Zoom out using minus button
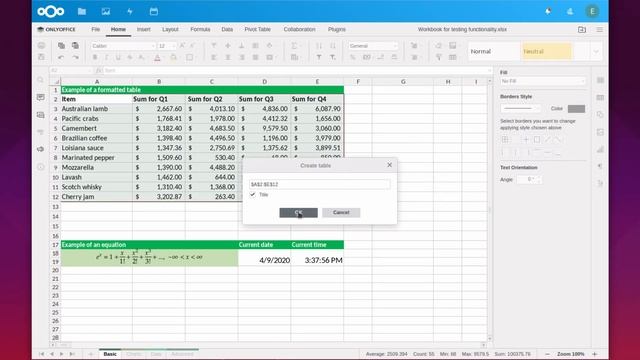640x360 pixels. (x=548, y=354)
